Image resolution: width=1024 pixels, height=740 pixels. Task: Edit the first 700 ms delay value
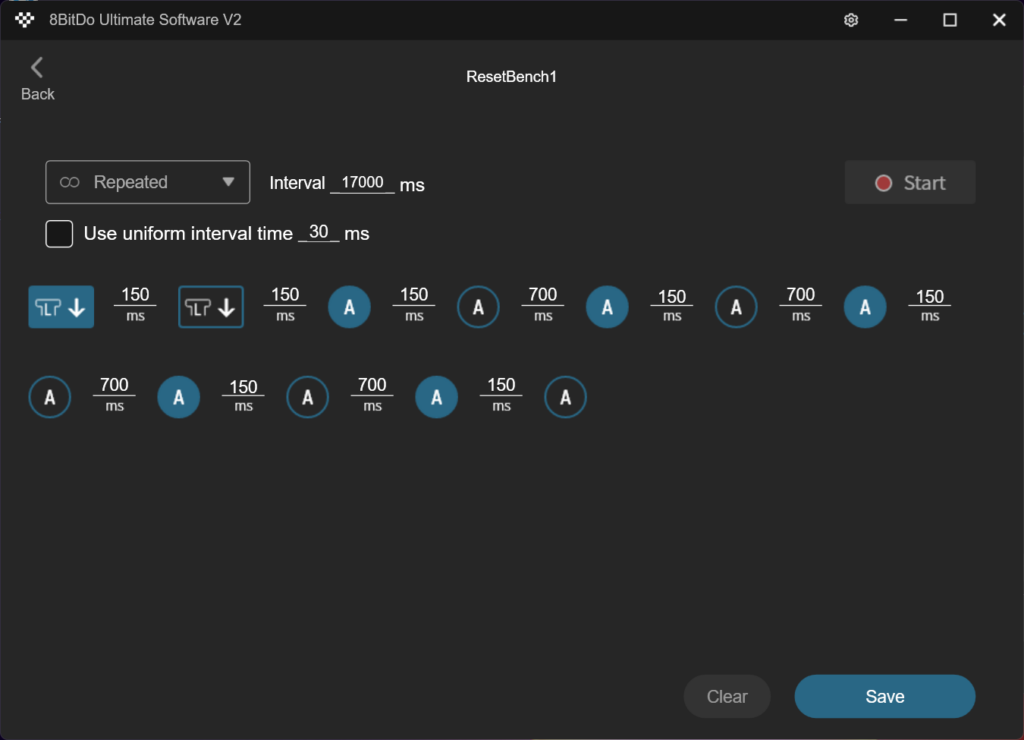click(542, 295)
